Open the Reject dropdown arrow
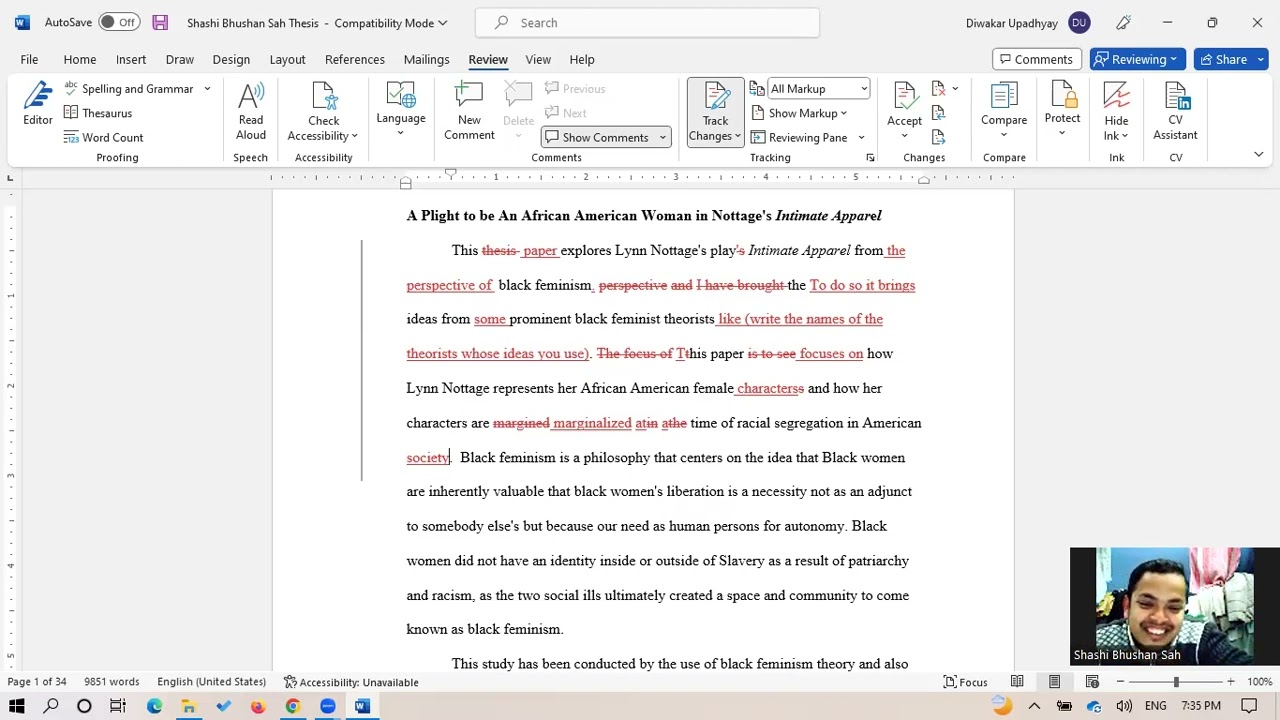This screenshot has height=720, width=1280. point(955,89)
